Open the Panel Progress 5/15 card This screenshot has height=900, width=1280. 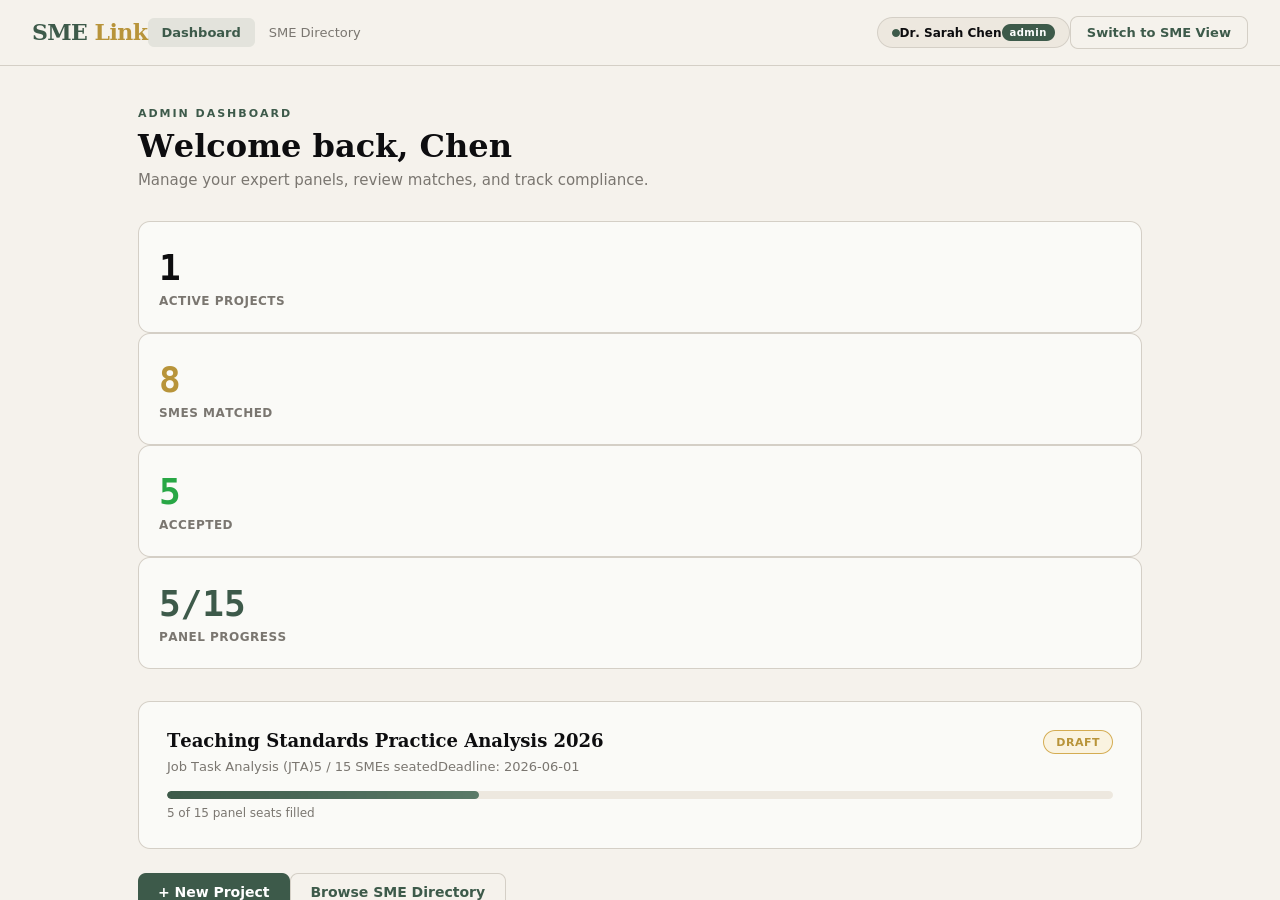pos(639,613)
